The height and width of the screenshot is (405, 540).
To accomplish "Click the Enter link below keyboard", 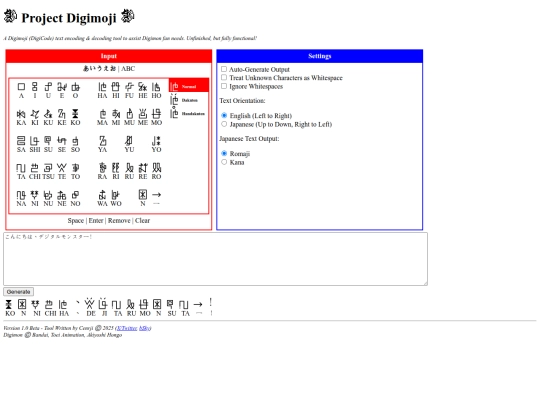I will [96, 220].
